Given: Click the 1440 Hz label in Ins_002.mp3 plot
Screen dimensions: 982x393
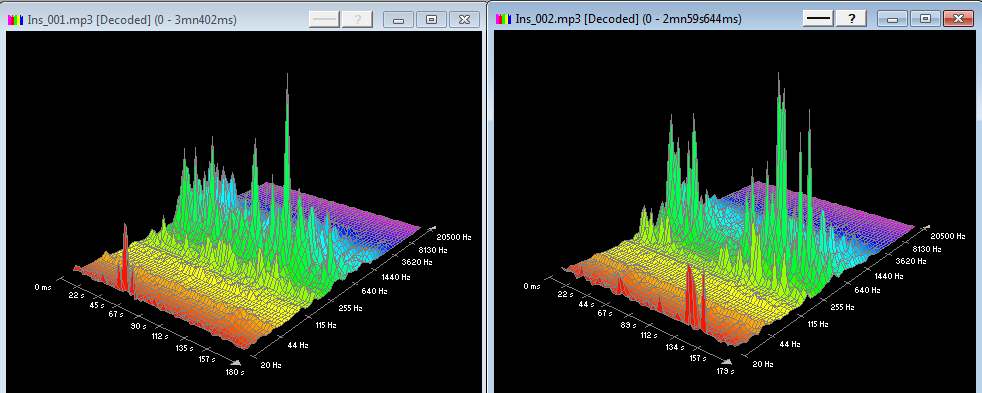Looking at the screenshot, I should point(889,275).
